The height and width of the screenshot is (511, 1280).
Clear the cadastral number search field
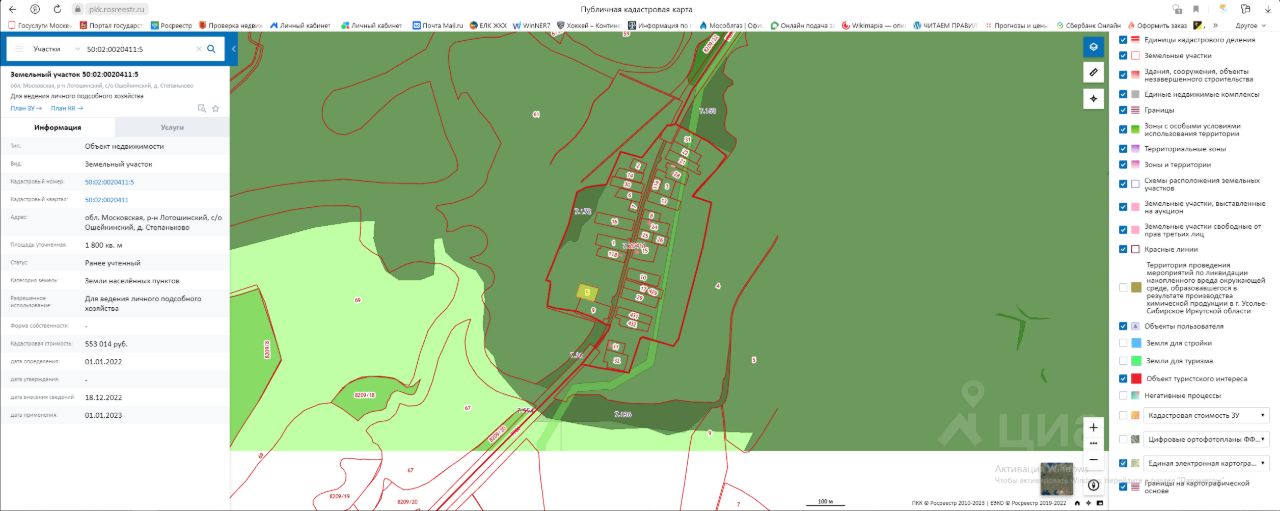click(x=197, y=48)
